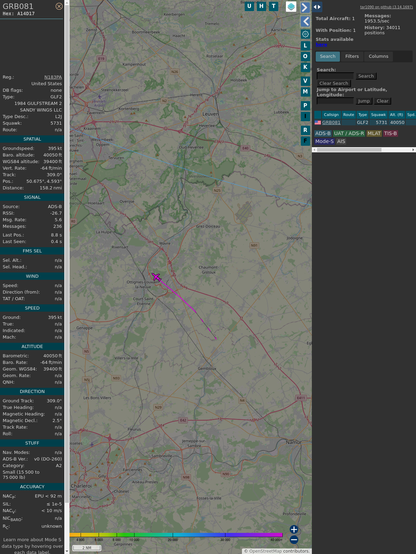The height and width of the screenshot is (554, 416).
Task: Toggle the I map button
Action: tap(305, 116)
